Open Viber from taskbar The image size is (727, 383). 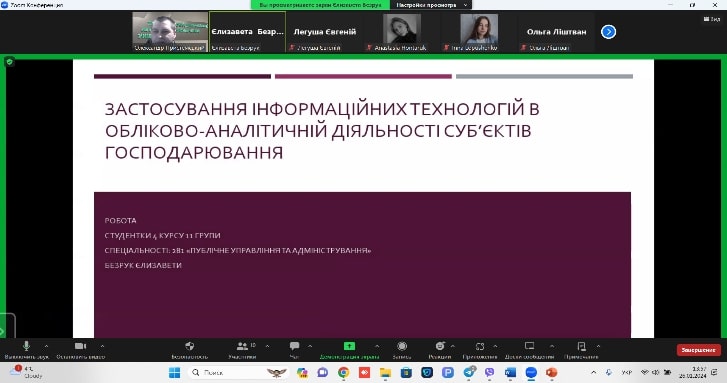(490, 372)
